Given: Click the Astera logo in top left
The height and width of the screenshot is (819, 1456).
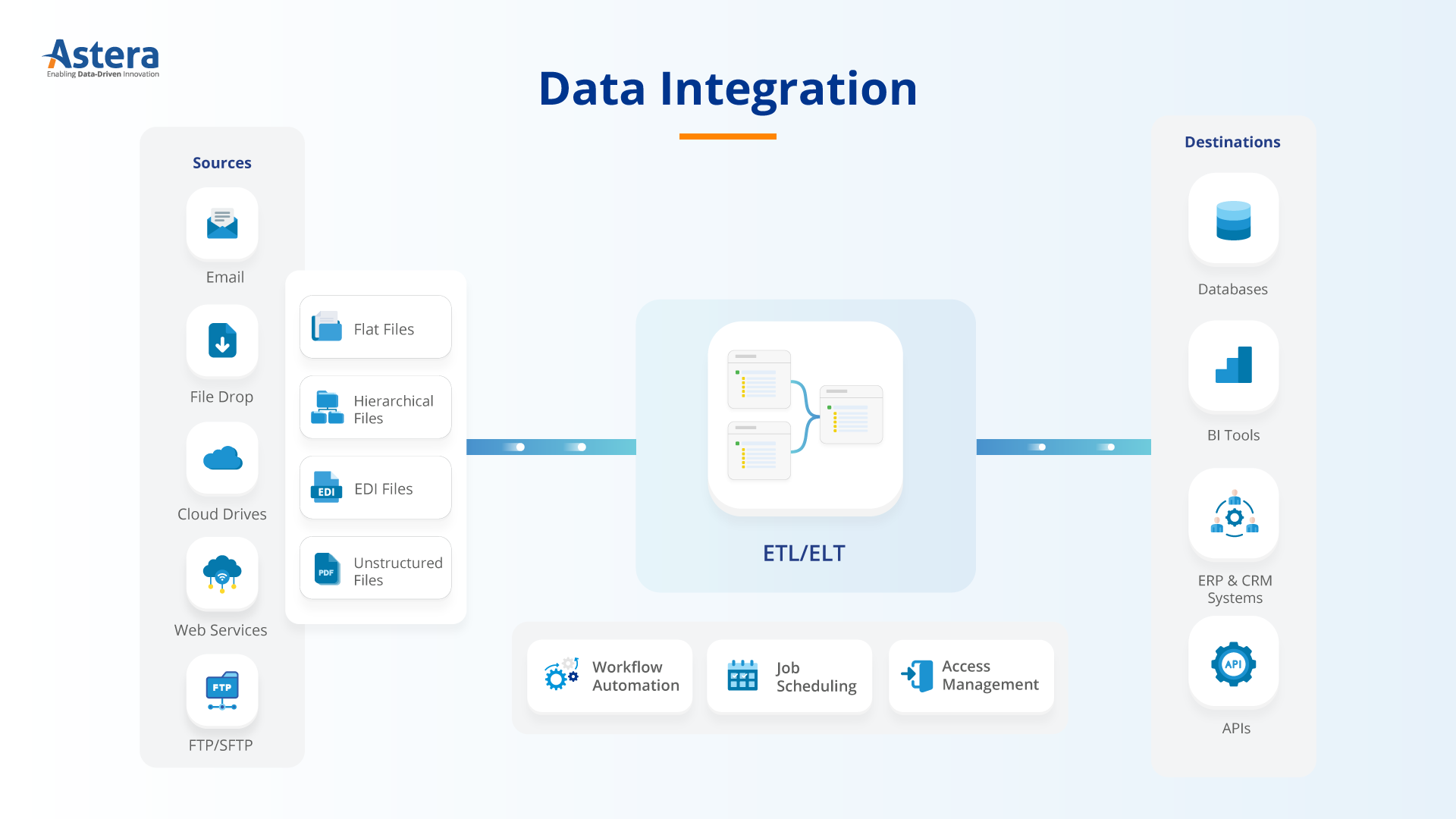Looking at the screenshot, I should tap(99, 55).
